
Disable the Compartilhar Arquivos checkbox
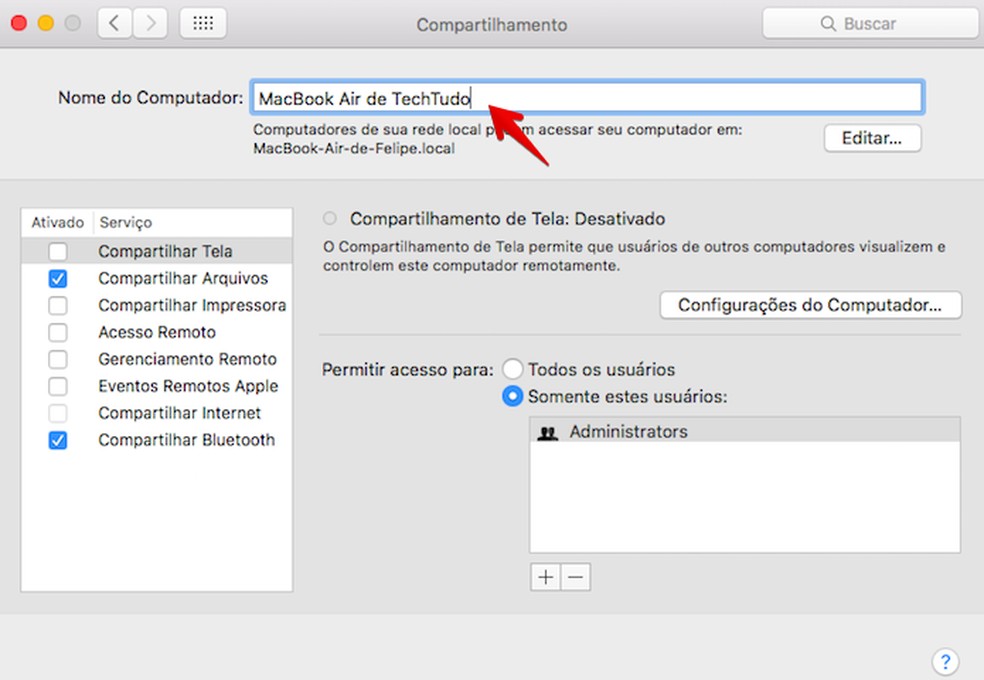tap(58, 279)
